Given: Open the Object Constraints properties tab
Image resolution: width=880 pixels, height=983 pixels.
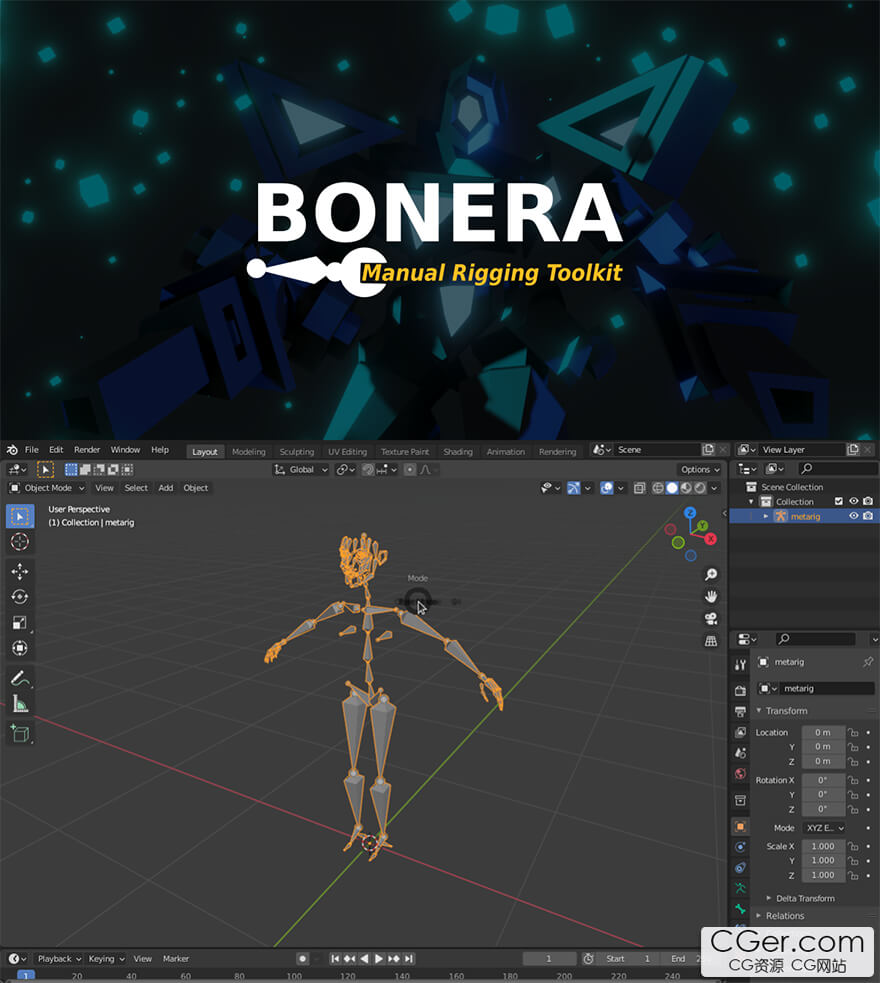Looking at the screenshot, I should [x=740, y=868].
